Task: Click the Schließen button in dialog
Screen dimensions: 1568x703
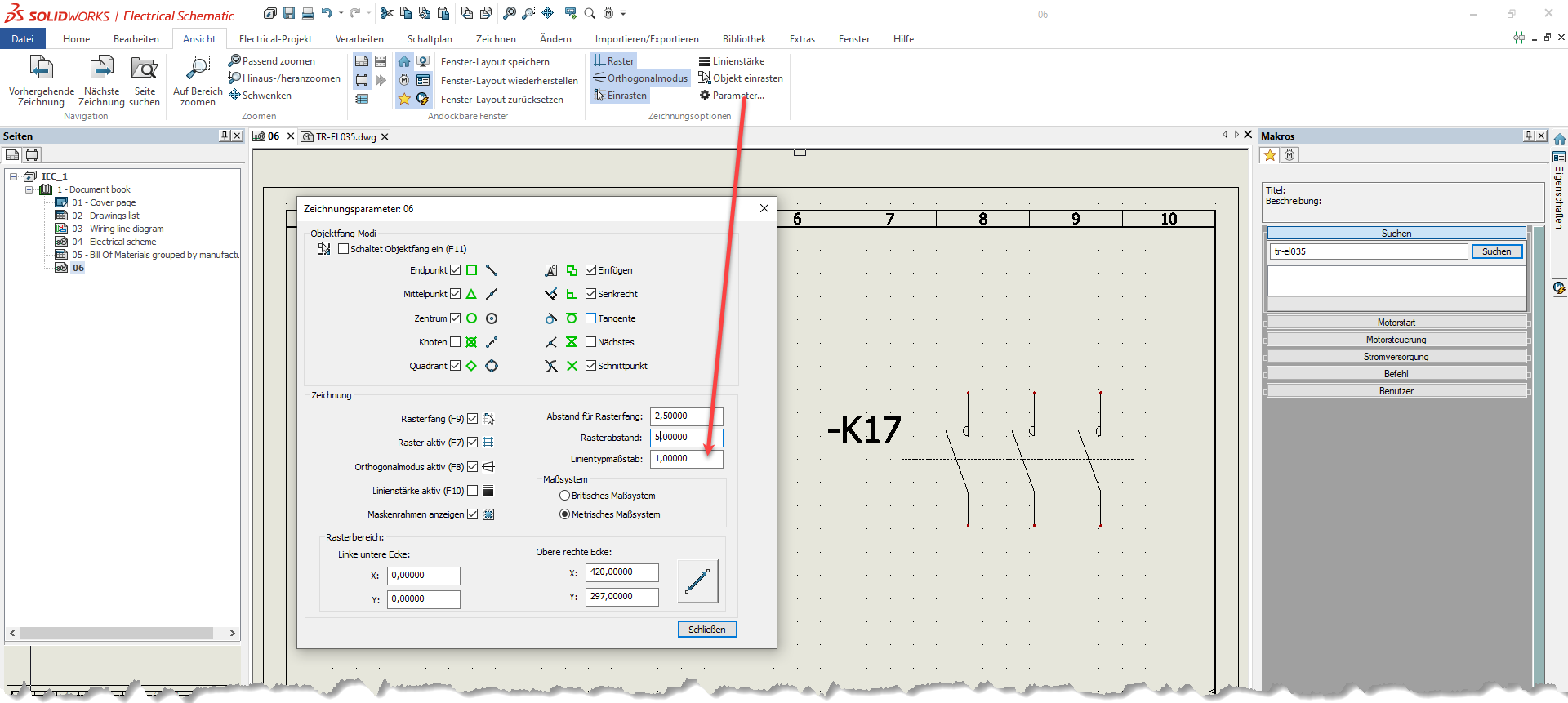Action: point(706,630)
